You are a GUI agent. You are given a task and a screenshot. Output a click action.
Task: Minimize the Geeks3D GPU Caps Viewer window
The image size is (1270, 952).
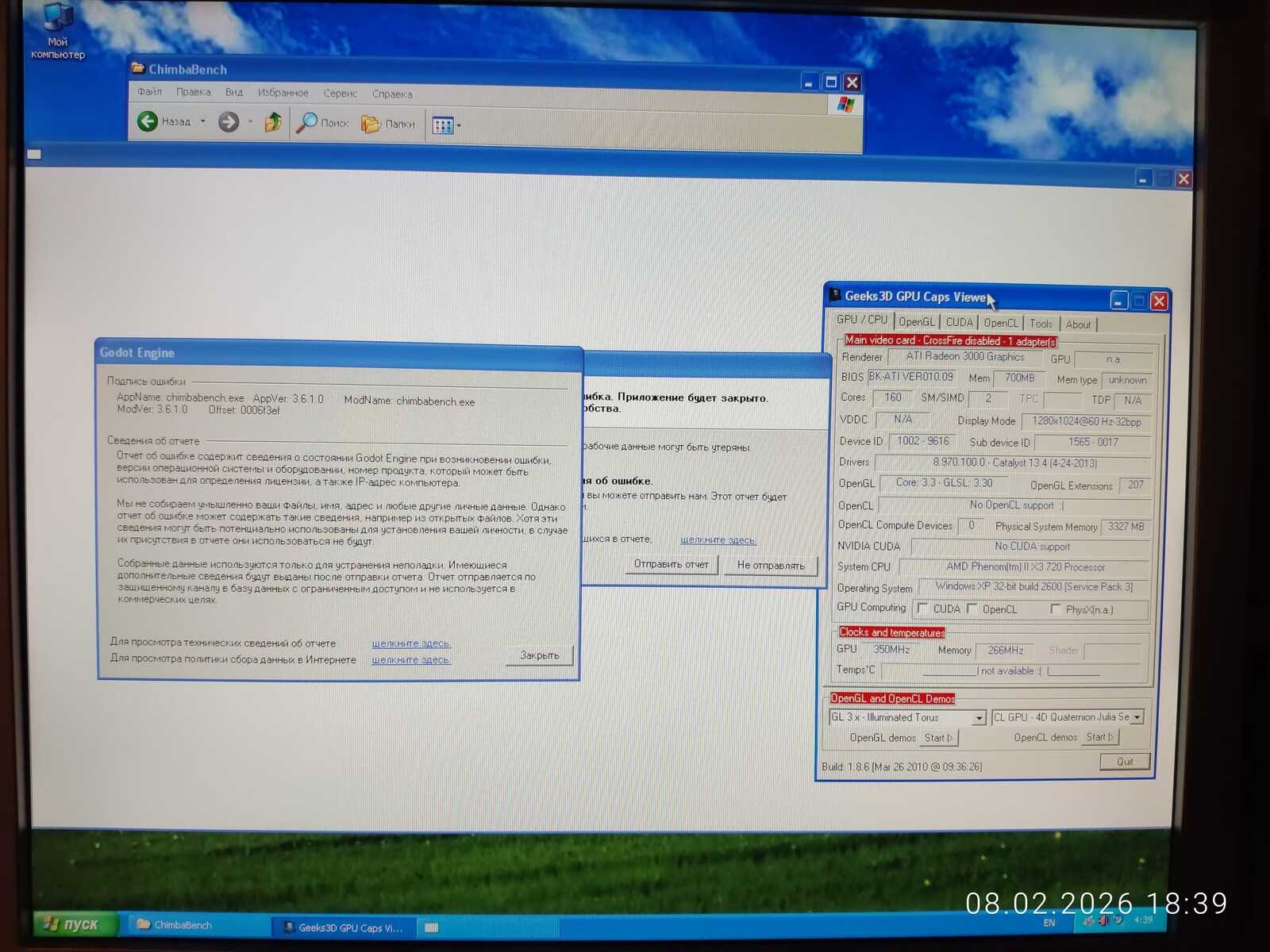click(x=1118, y=301)
